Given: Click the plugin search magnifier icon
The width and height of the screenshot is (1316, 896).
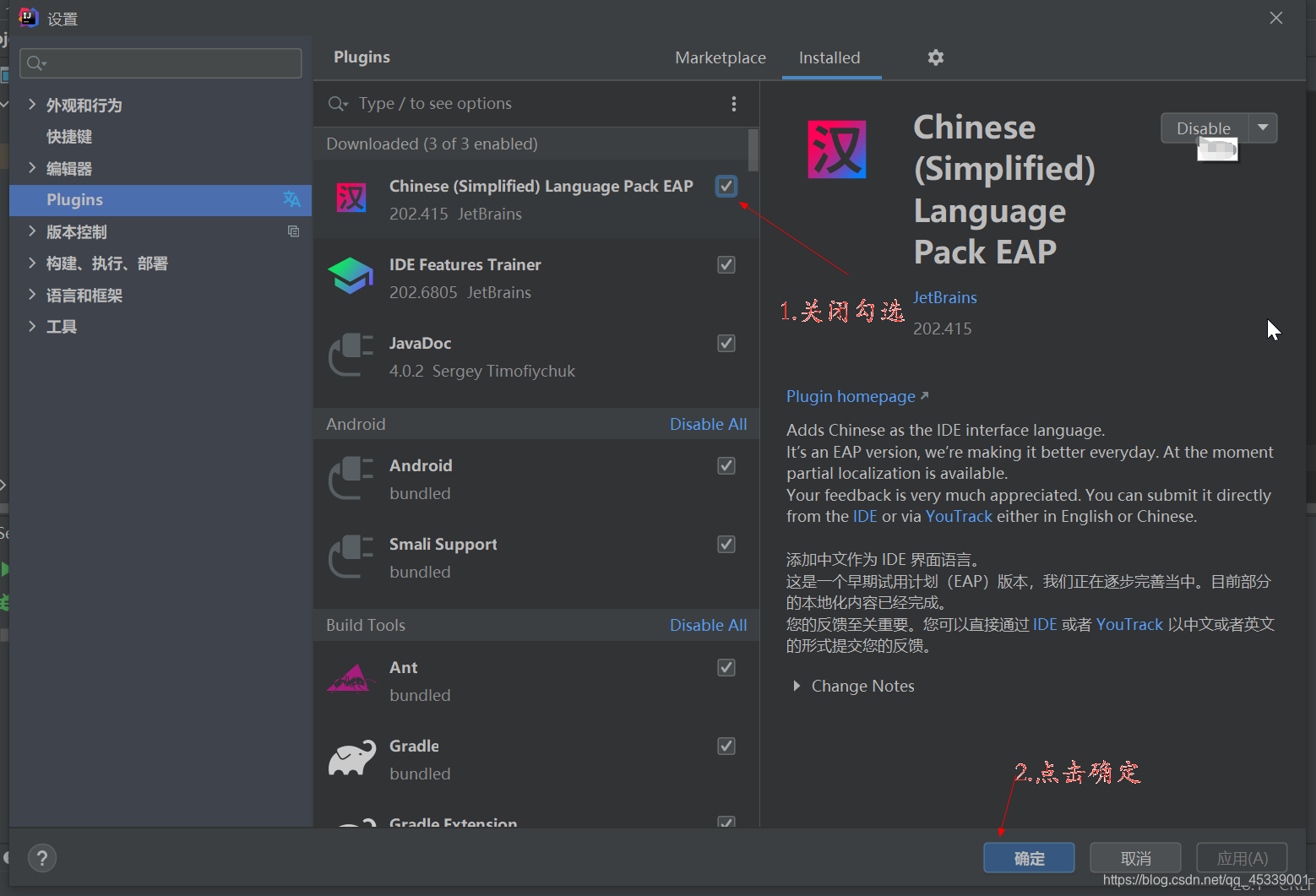Looking at the screenshot, I should point(338,103).
